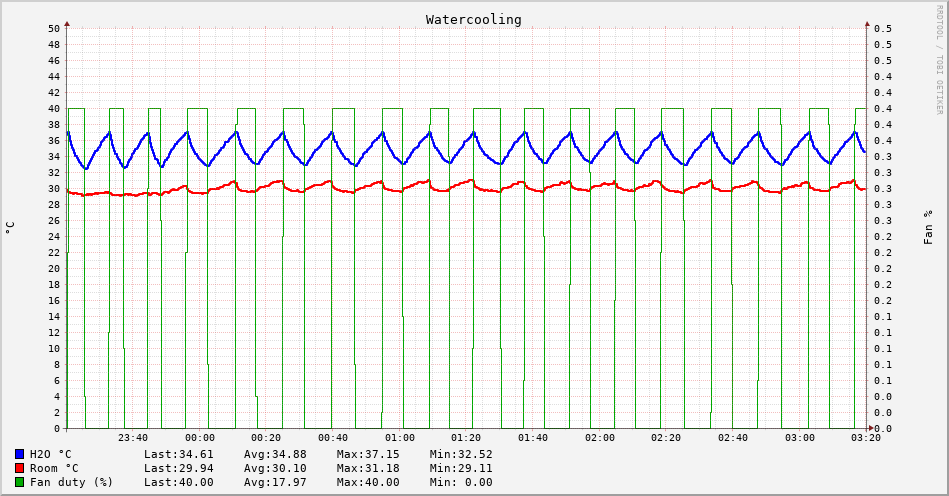The width and height of the screenshot is (949, 496).
Task: Select the 03:20 time axis label
Action: pyautogui.click(x=866, y=437)
